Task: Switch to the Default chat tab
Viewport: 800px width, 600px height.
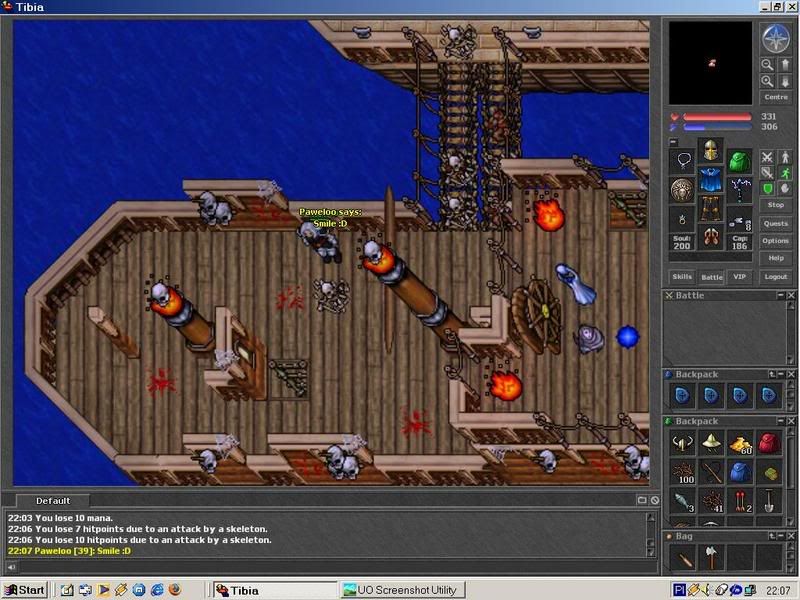Action: tap(53, 501)
